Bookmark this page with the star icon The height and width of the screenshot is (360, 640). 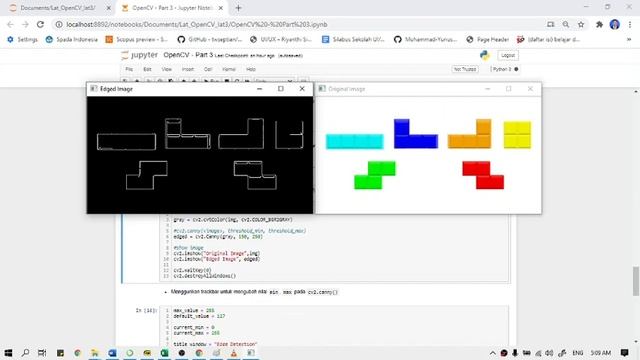[581, 24]
